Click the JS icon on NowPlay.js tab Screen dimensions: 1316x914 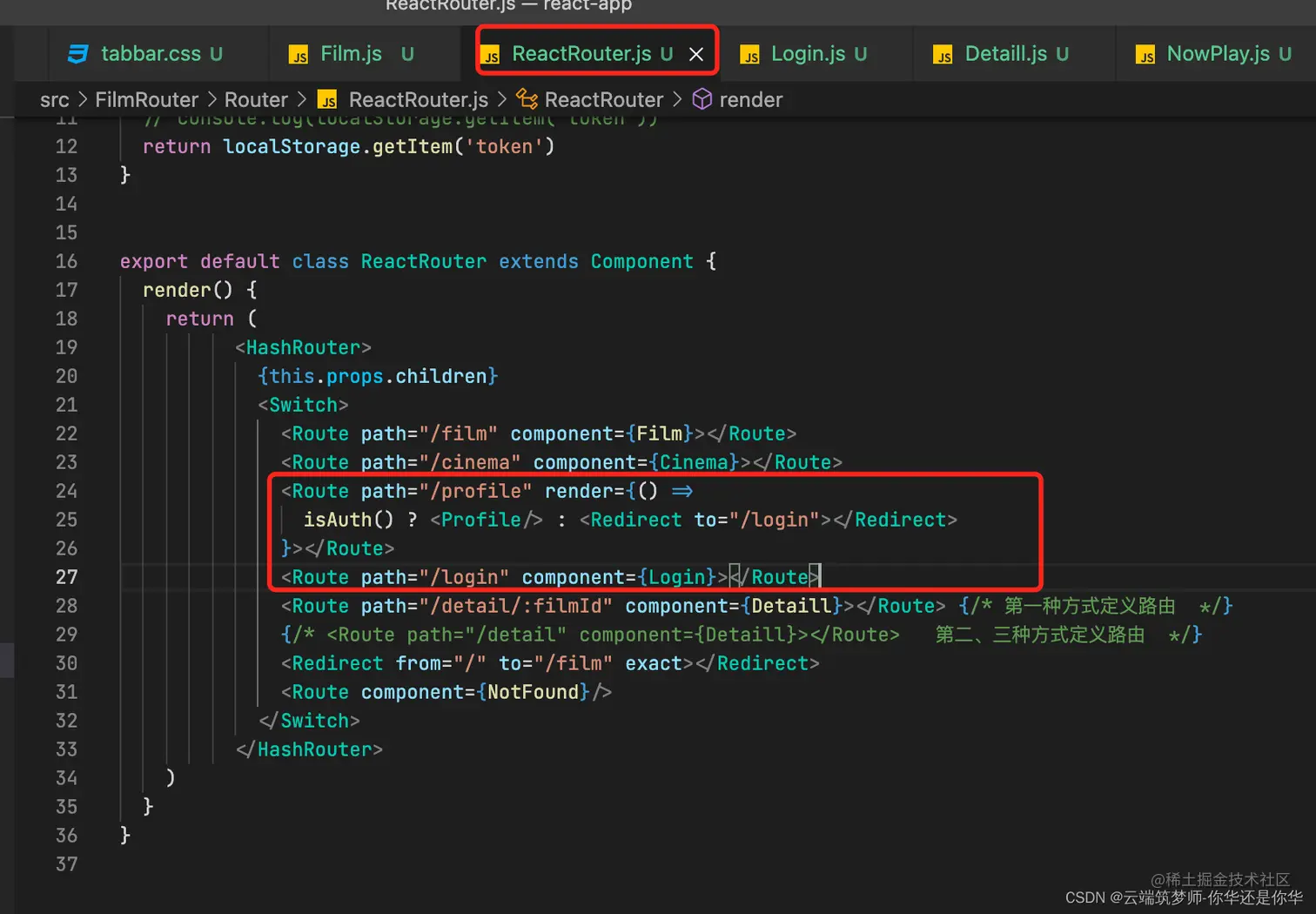point(1145,55)
